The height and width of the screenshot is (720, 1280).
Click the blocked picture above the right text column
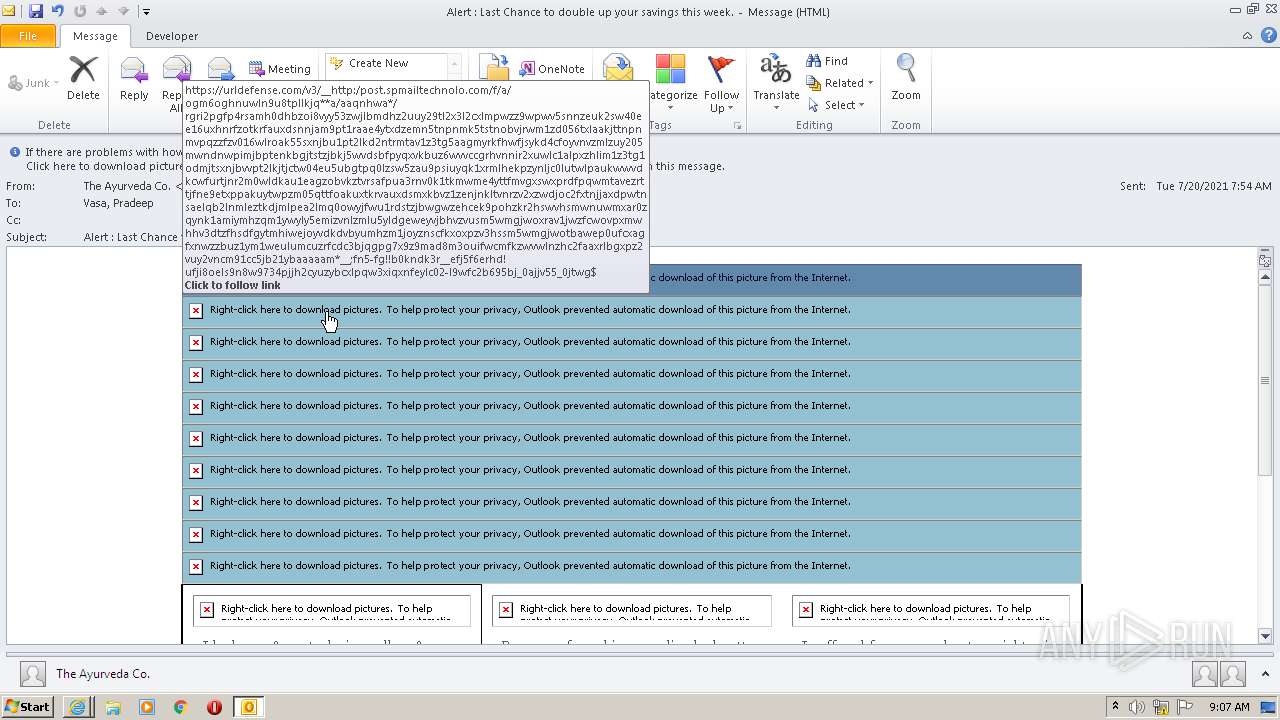[x=931, y=610]
